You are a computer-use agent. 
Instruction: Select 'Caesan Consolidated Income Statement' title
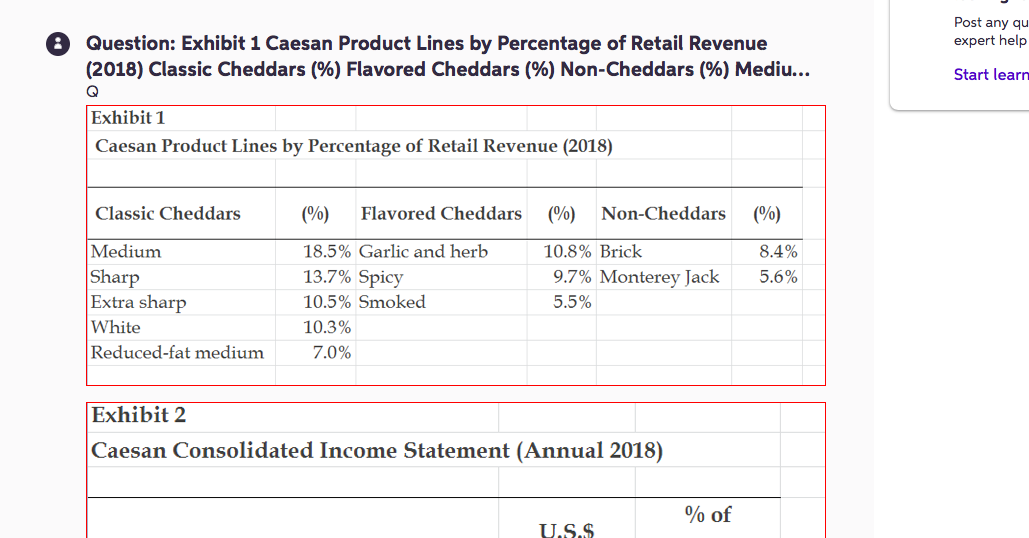click(377, 451)
